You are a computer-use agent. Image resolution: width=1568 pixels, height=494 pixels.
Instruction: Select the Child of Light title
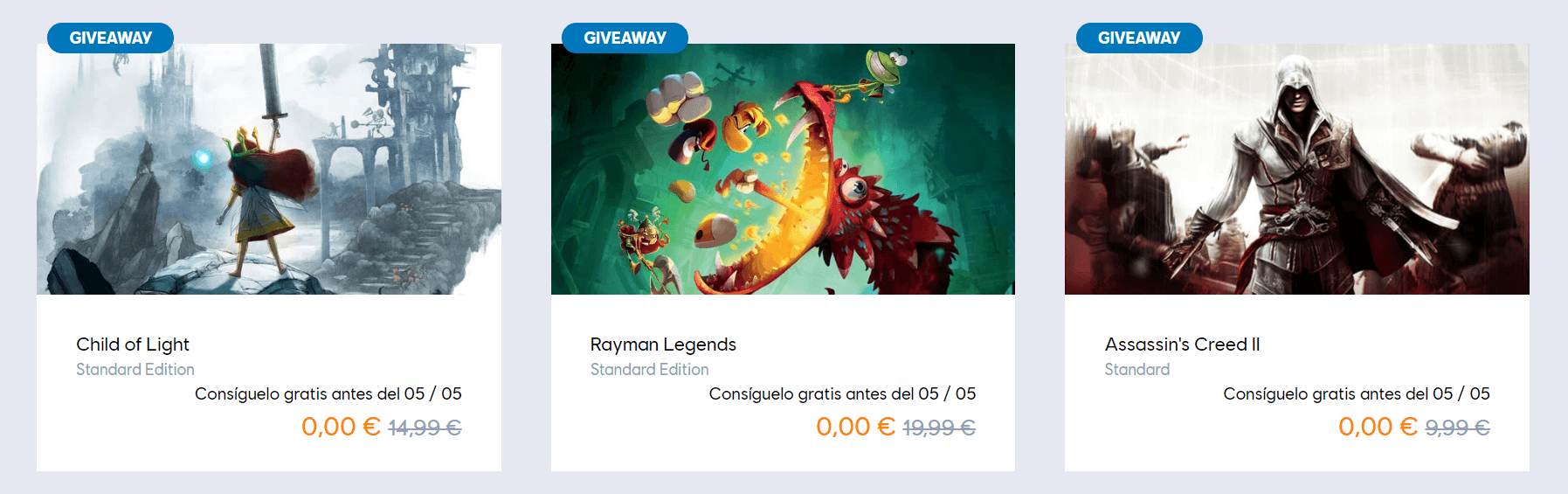click(x=133, y=344)
